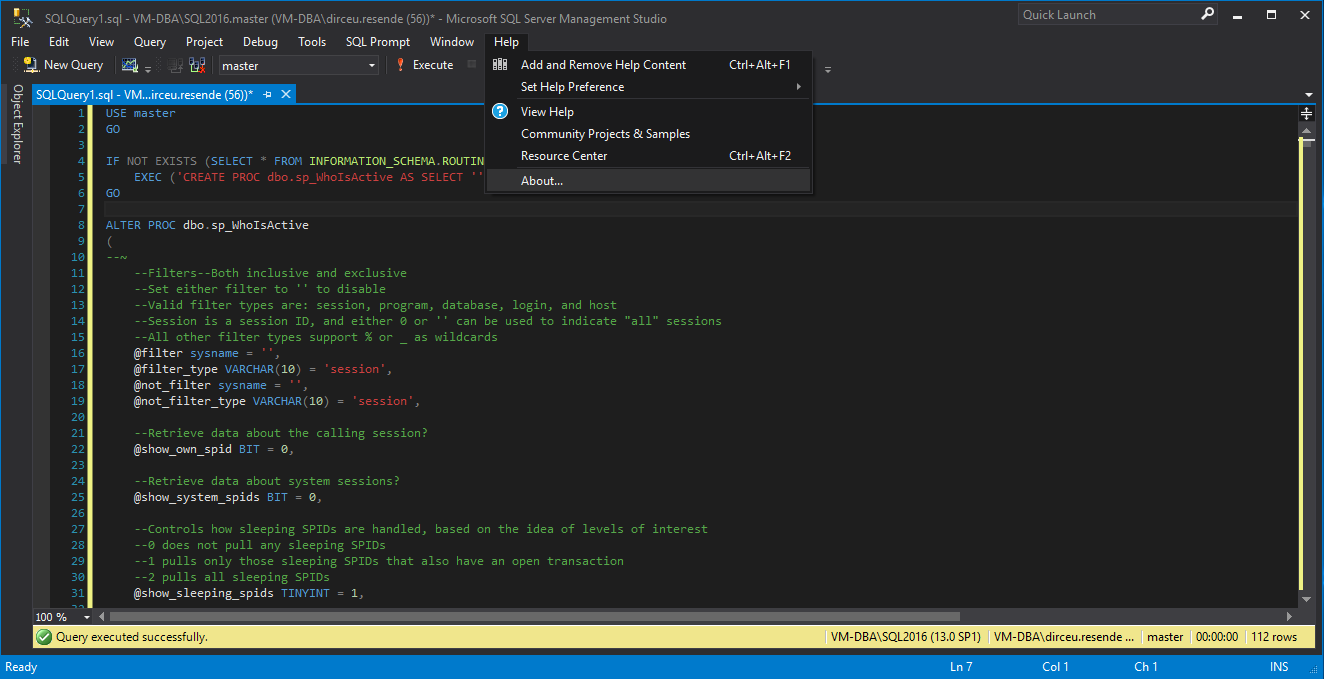Click the 'USE master' line
Viewport: 1324px width, 679px height.
140,113
